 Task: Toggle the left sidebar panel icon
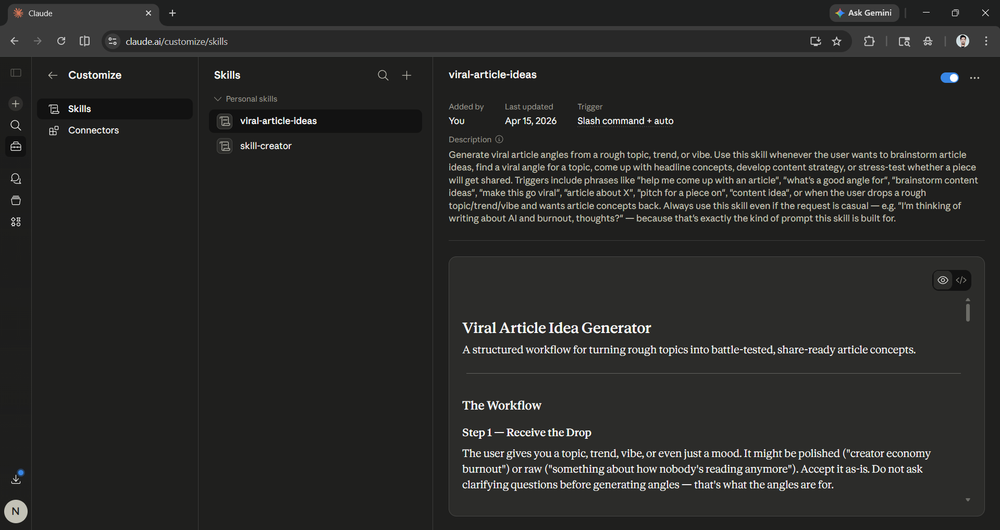16,72
